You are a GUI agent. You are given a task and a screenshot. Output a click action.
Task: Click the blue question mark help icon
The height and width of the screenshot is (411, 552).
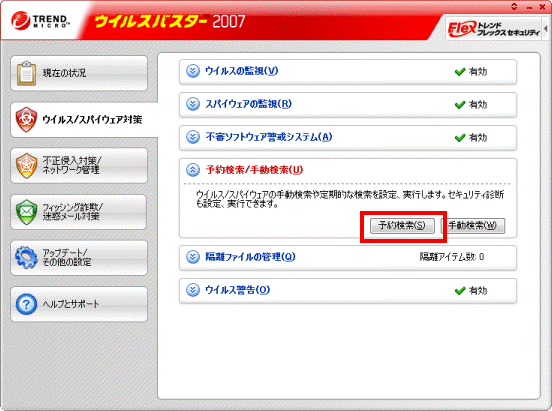(26, 304)
